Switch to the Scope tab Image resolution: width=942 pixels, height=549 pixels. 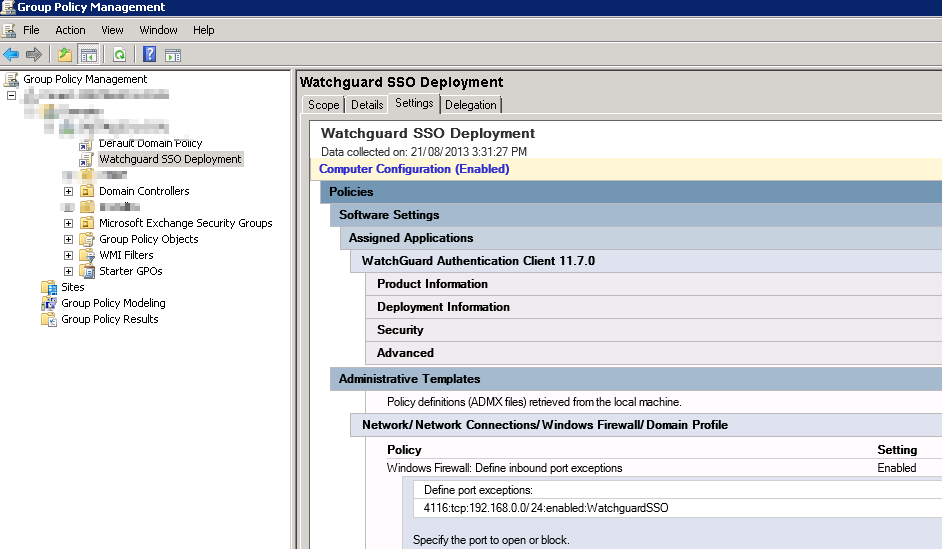pos(323,105)
